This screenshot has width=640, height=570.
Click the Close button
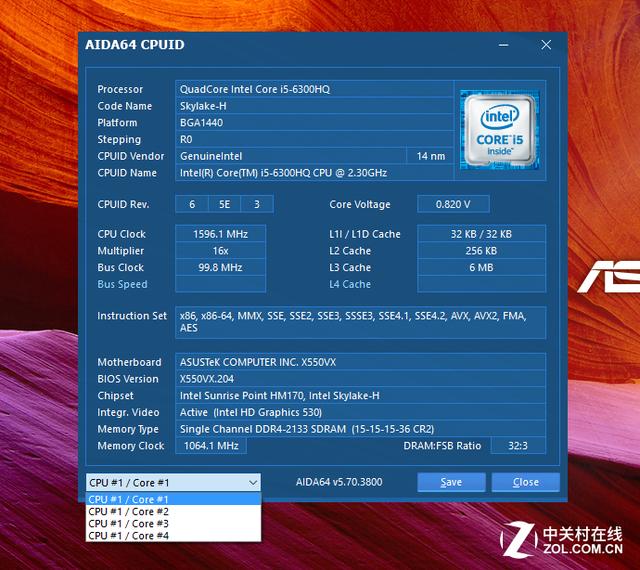tap(526, 482)
